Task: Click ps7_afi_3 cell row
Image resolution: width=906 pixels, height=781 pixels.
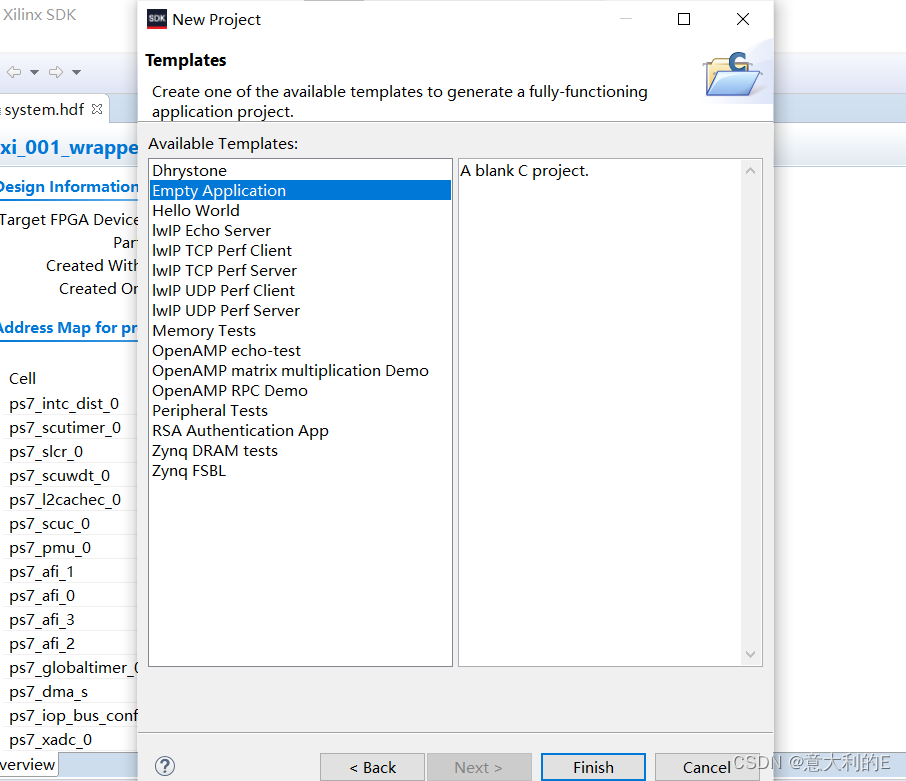Action: 42,620
